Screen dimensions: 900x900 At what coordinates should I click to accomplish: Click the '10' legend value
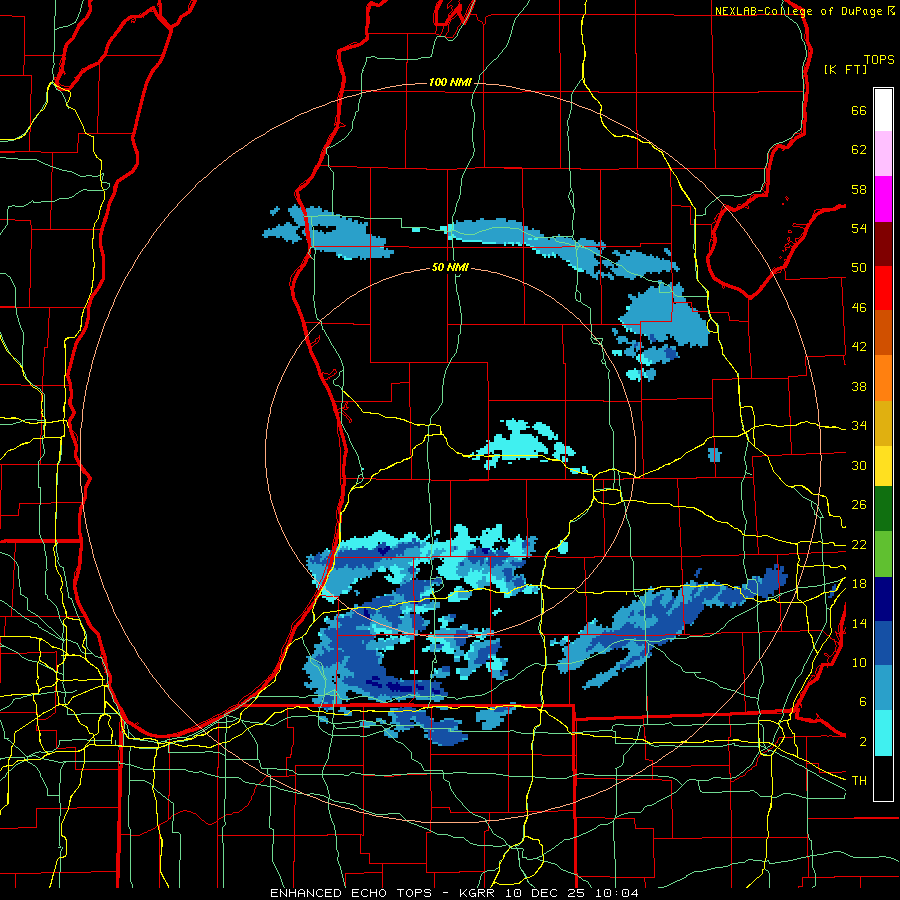[859, 662]
